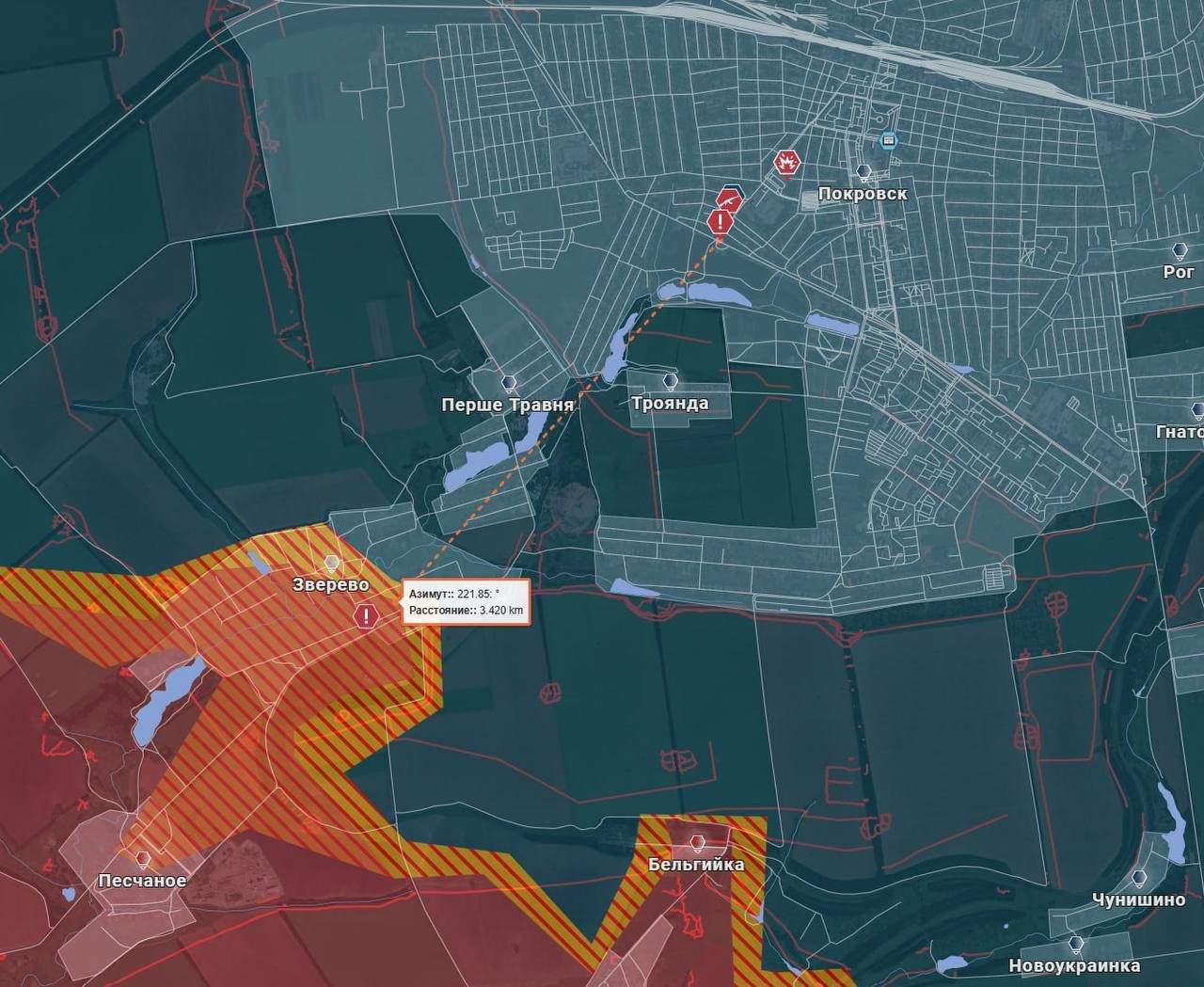Select the settlement pin above Троянда
The height and width of the screenshot is (987, 1204).
[671, 381]
